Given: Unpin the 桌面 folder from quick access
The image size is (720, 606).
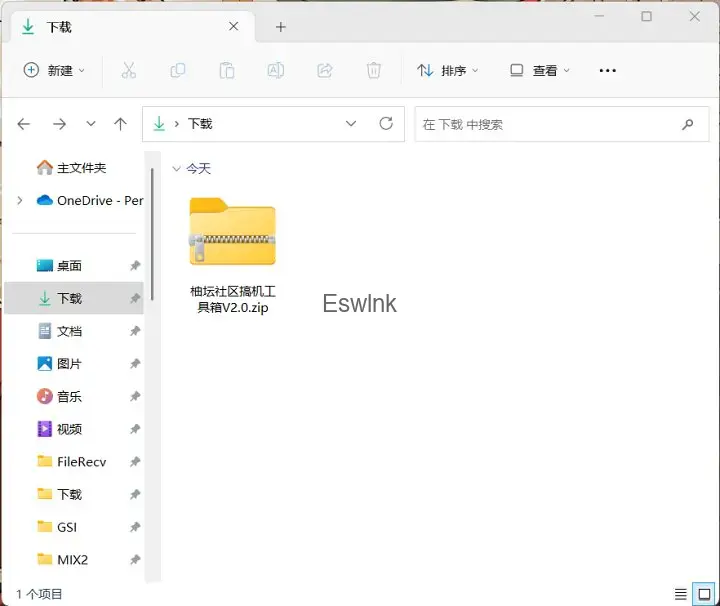Looking at the screenshot, I should pyautogui.click(x=135, y=266).
